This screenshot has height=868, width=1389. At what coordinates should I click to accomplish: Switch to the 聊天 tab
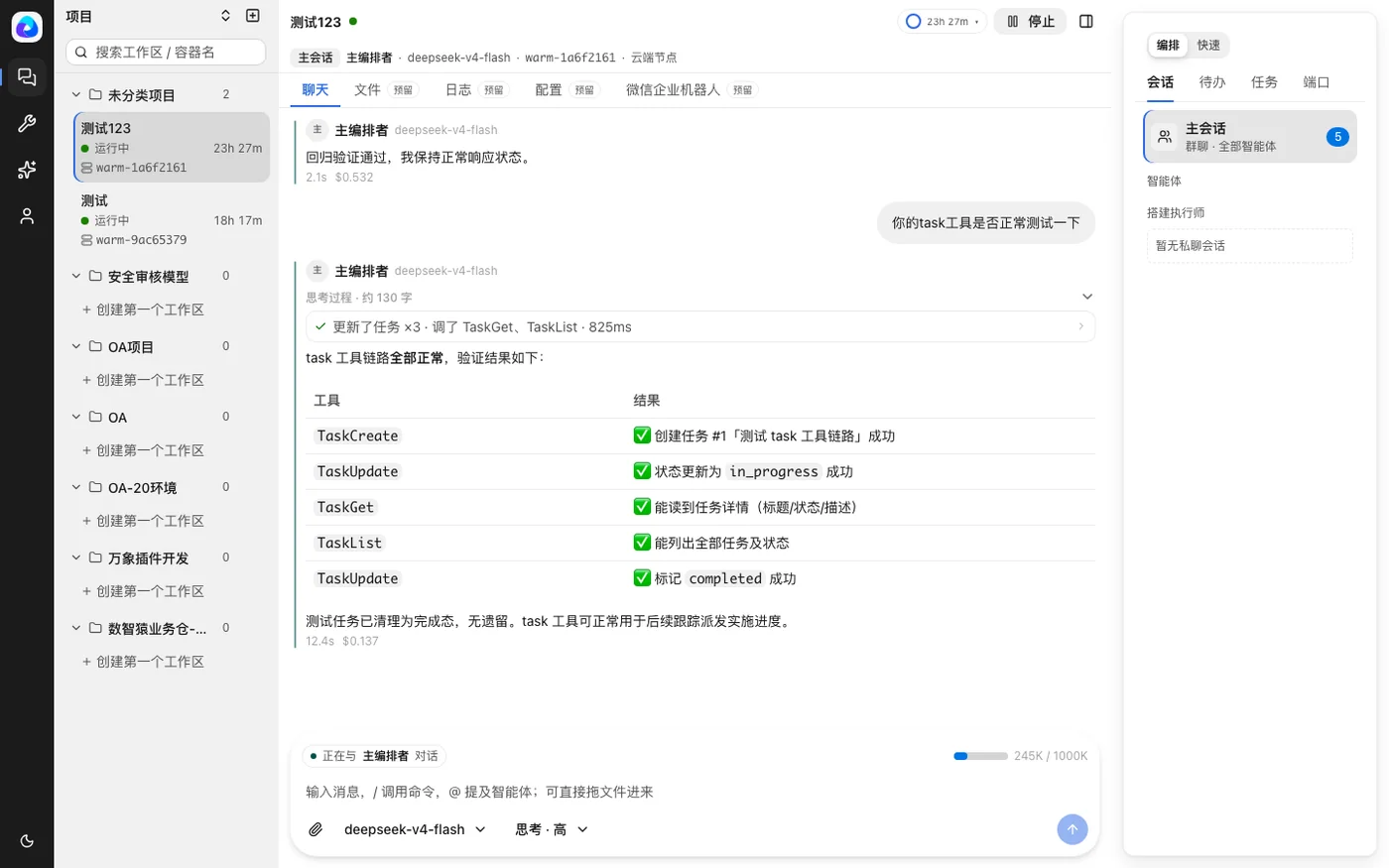coord(316,89)
